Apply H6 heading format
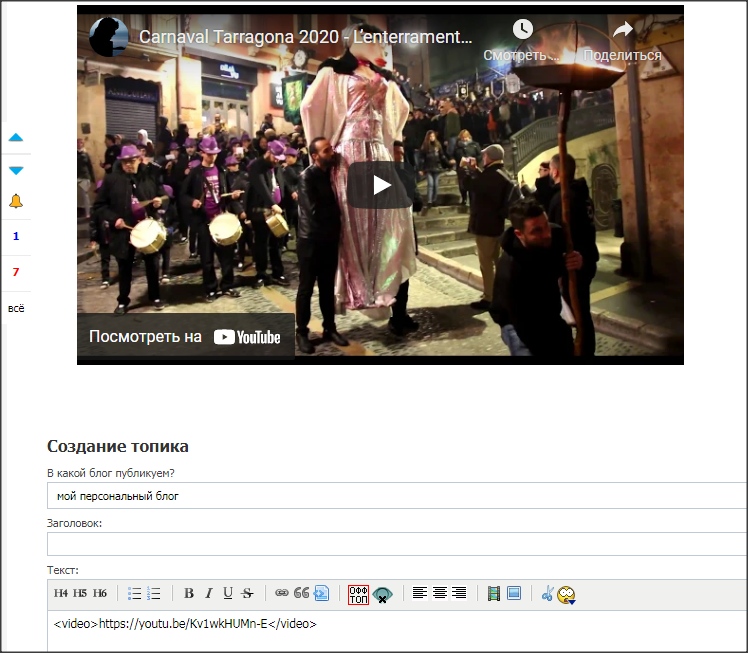748x653 pixels. [99, 593]
